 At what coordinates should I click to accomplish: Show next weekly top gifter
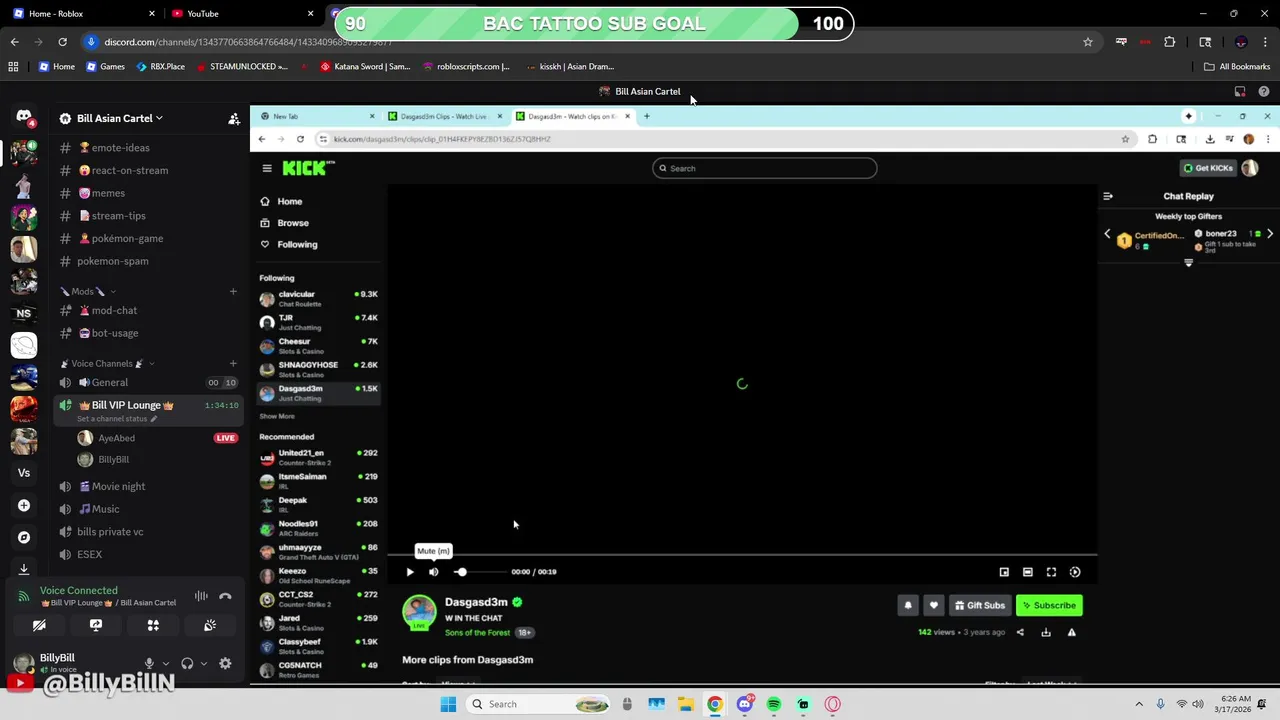[1270, 234]
